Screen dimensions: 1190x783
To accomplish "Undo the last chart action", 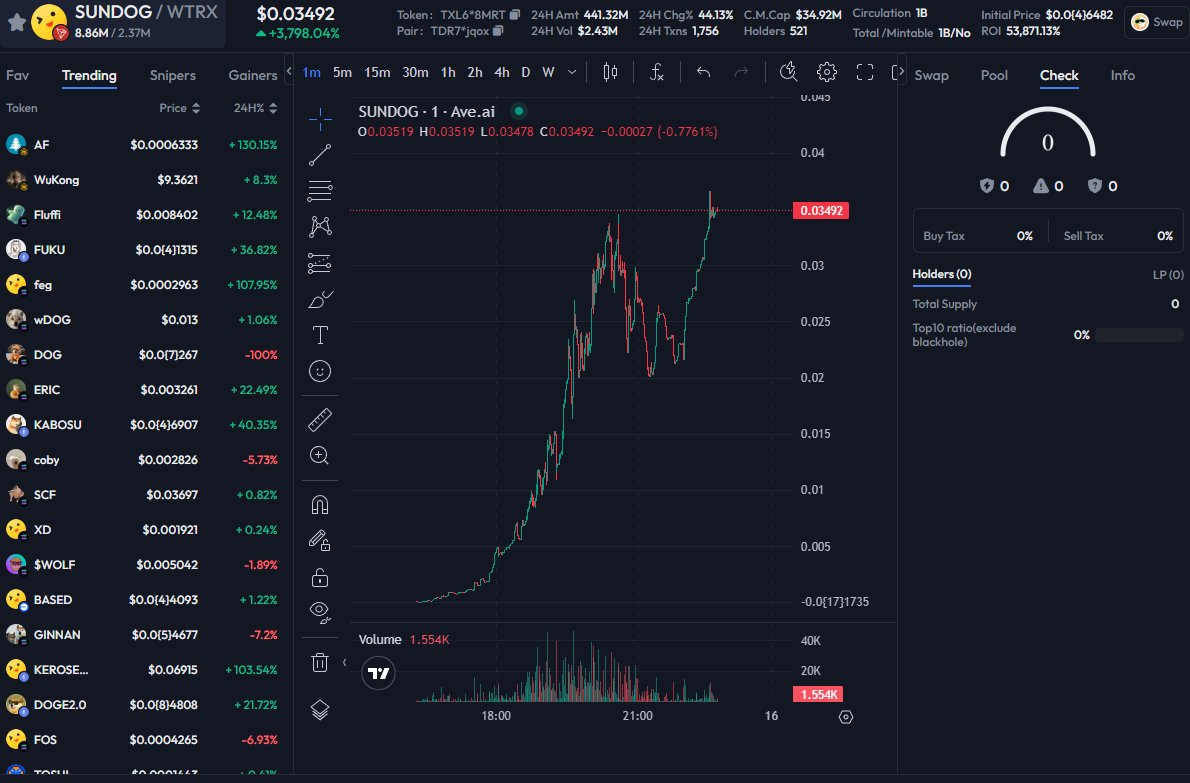I will [x=704, y=72].
